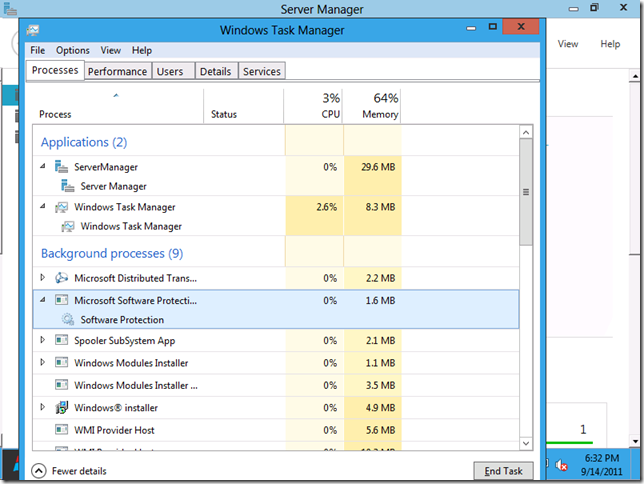This screenshot has height=484, width=644.
Task: Click the muted volume tray icon
Action: 561,465
